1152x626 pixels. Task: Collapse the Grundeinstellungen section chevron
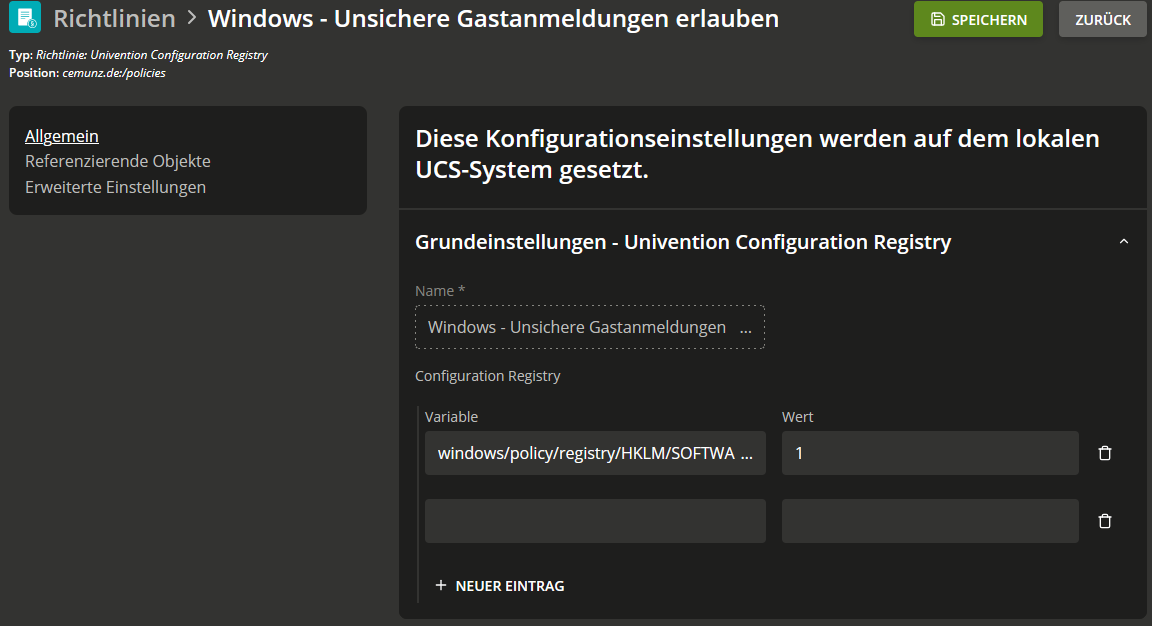pyautogui.click(x=1123, y=242)
